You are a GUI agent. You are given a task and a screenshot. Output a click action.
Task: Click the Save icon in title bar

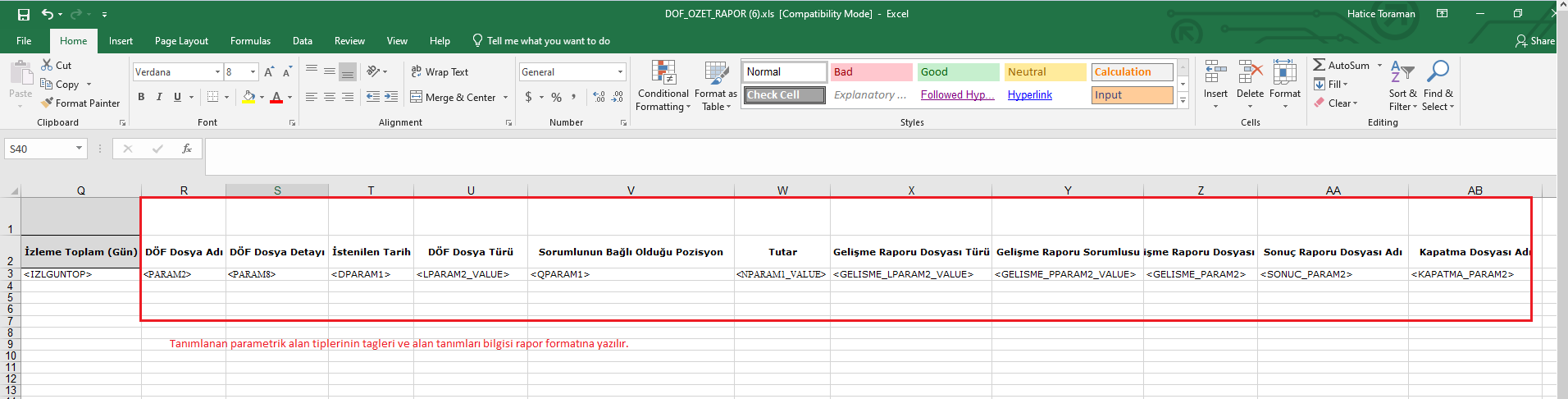point(24,14)
